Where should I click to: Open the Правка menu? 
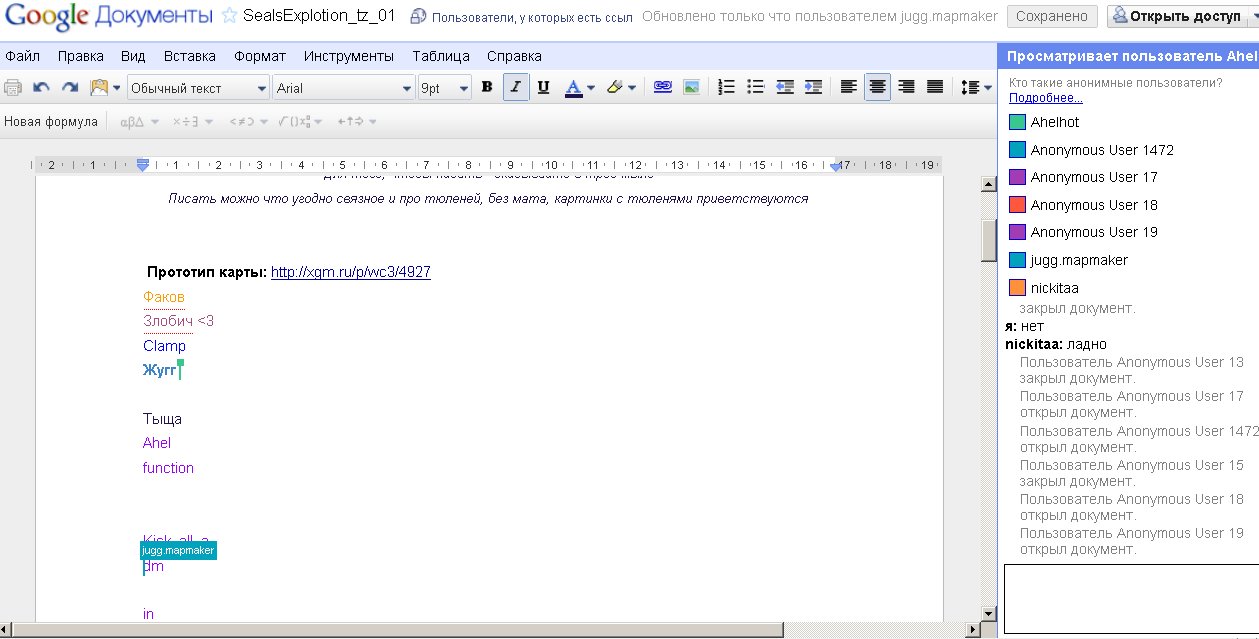click(80, 56)
